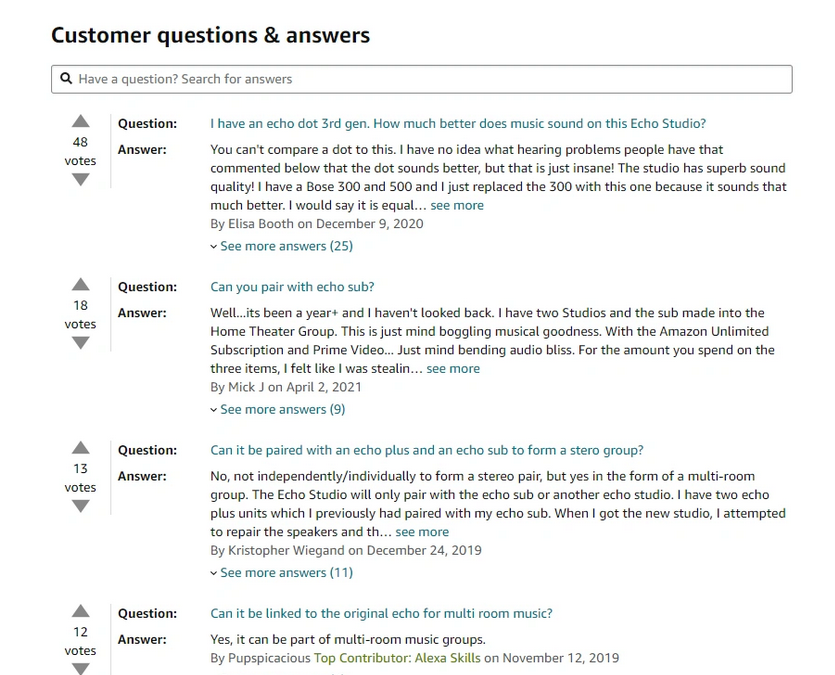Show full Kristopher Wiegand answer via see more
Screen dimensions: 835x675
click(422, 532)
